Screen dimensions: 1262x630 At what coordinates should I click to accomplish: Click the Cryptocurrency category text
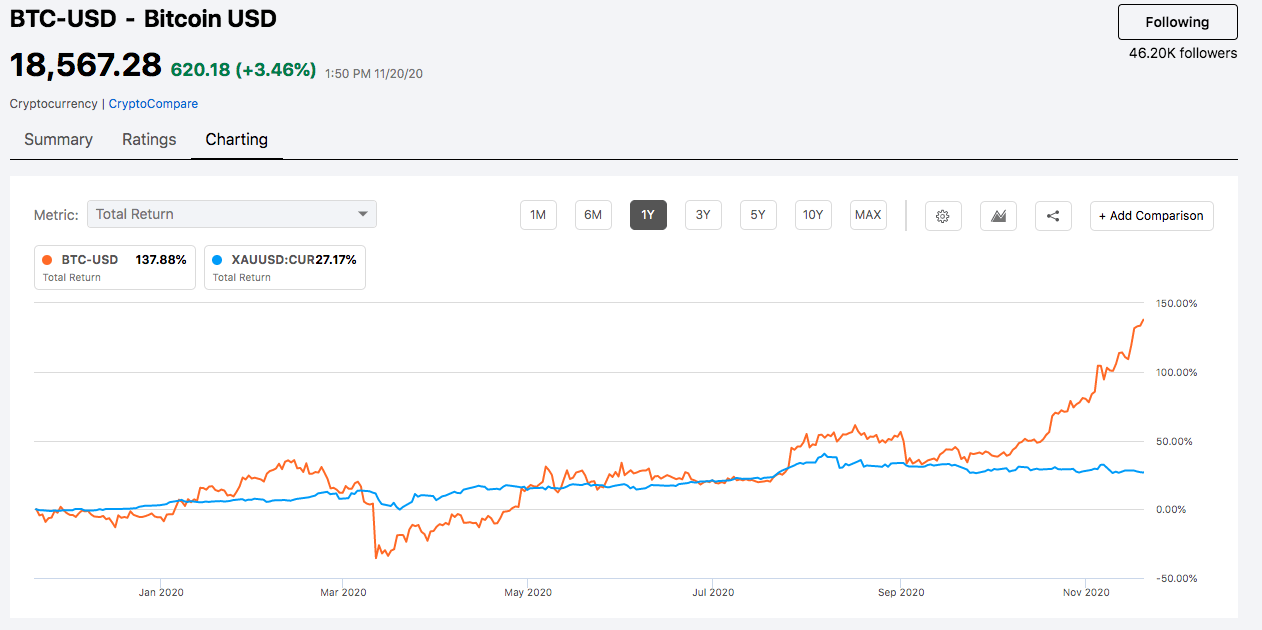click(54, 104)
